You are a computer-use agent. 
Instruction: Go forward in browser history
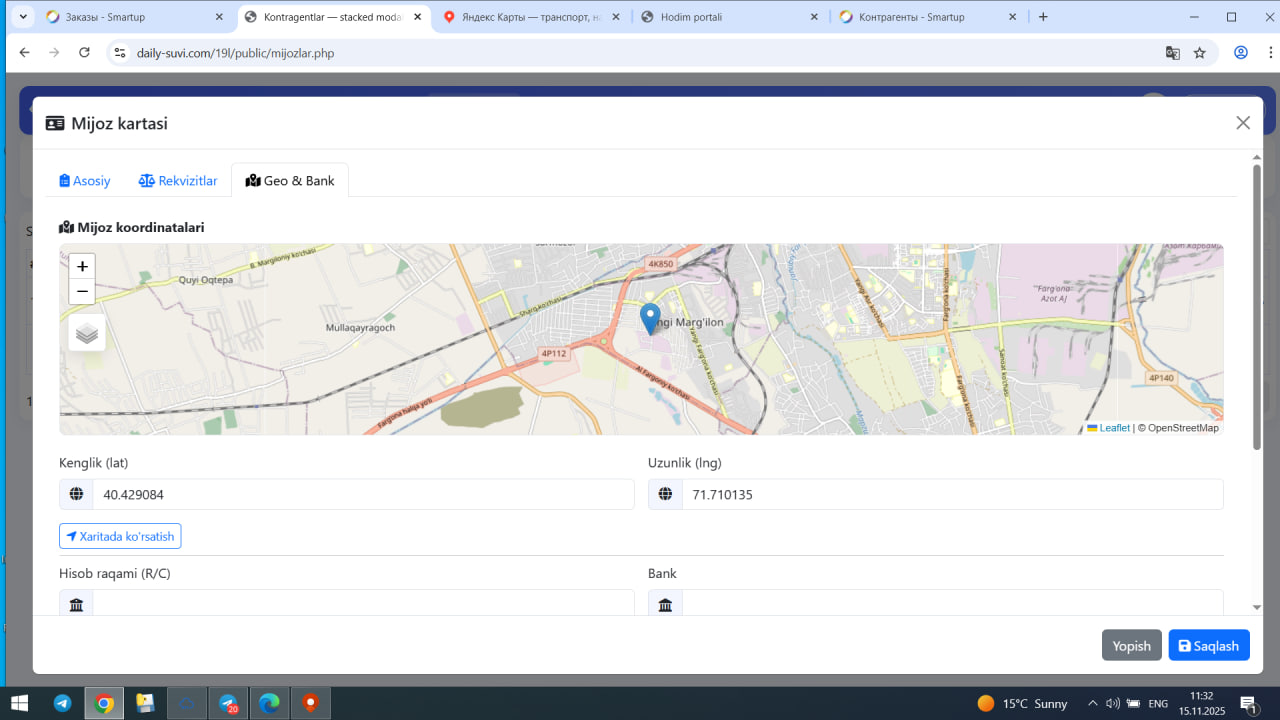54,53
